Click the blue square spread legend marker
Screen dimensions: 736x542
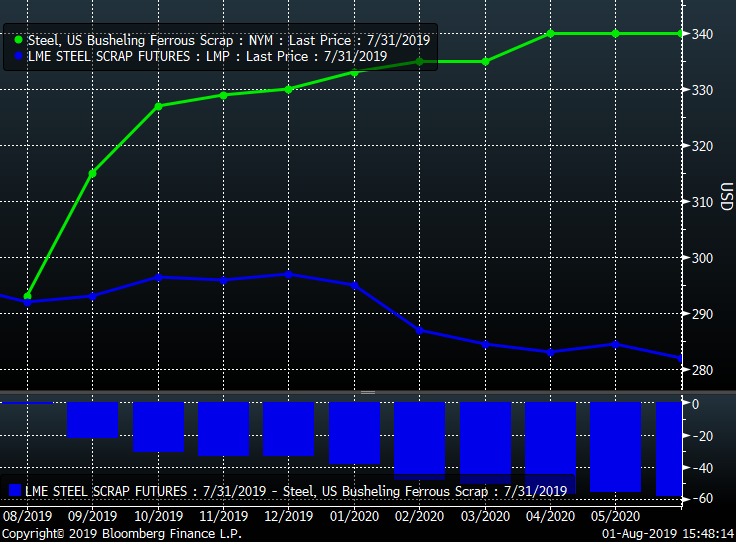(15, 490)
